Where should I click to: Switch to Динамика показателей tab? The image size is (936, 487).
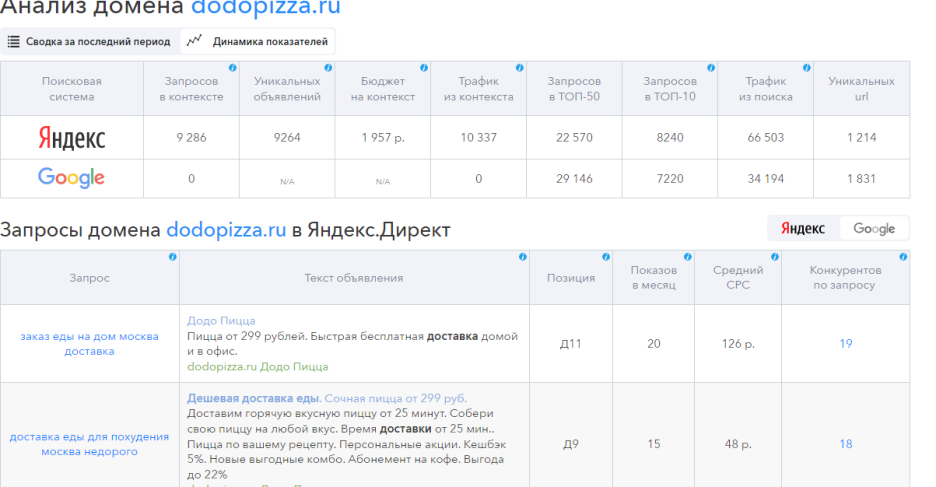point(258,41)
